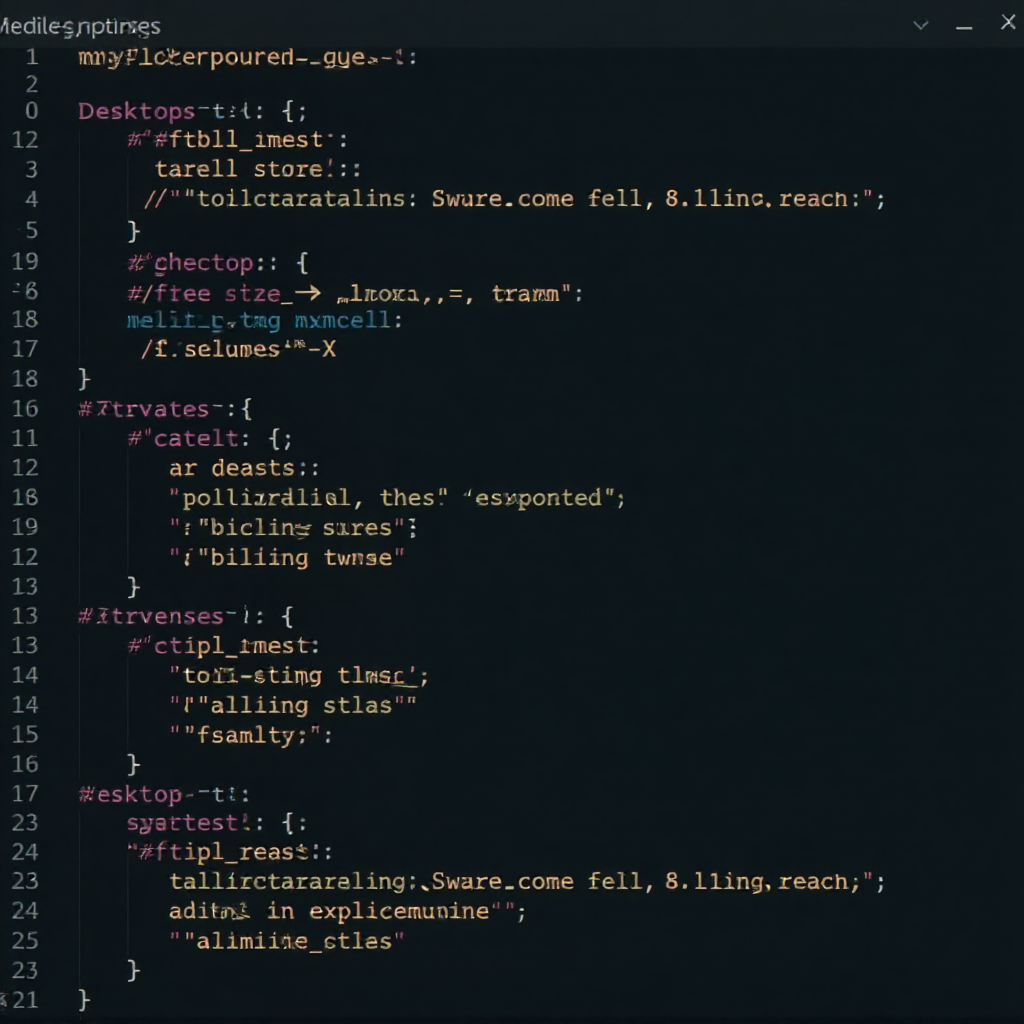Screen dimensions: 1024x1024
Task: Click the '/f.selumes' line
Action: pyautogui.click(x=238, y=349)
